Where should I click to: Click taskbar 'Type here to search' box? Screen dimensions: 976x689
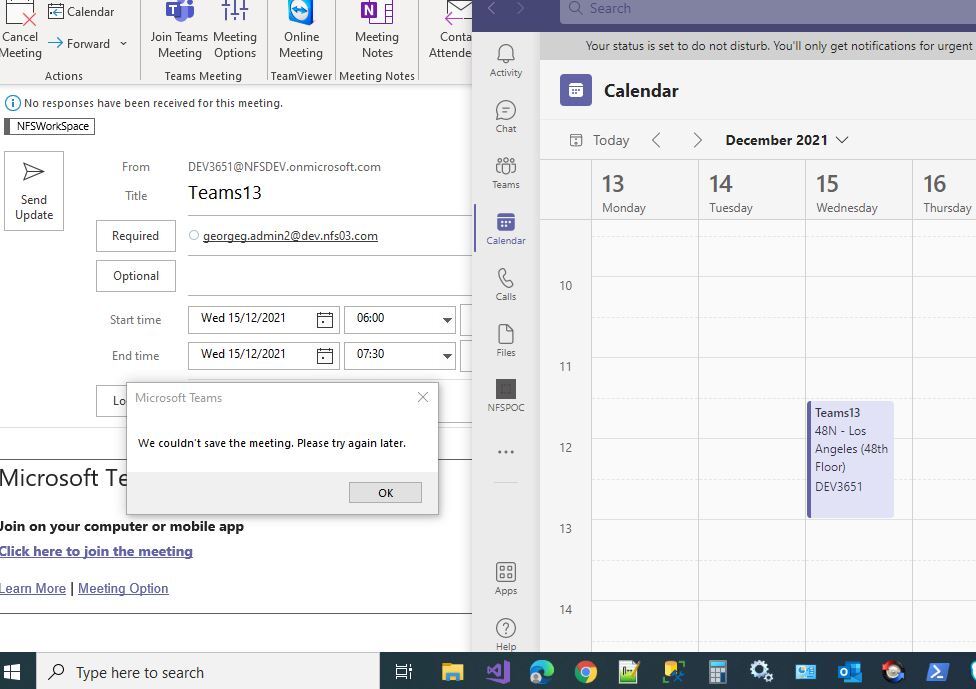[208, 672]
